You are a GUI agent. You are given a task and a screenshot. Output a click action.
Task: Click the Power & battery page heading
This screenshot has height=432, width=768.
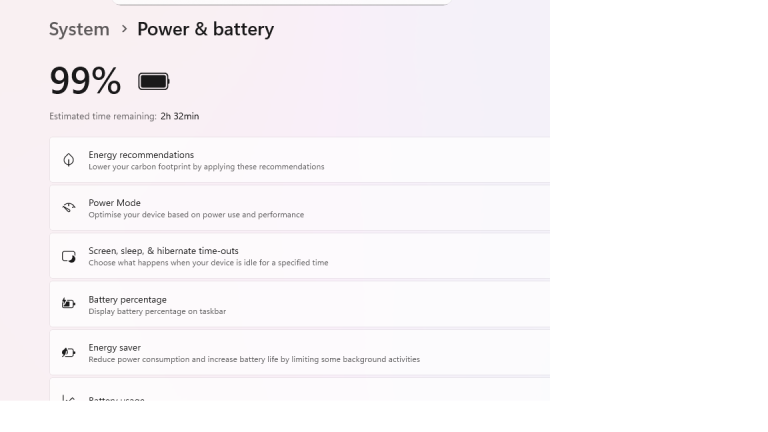point(205,29)
